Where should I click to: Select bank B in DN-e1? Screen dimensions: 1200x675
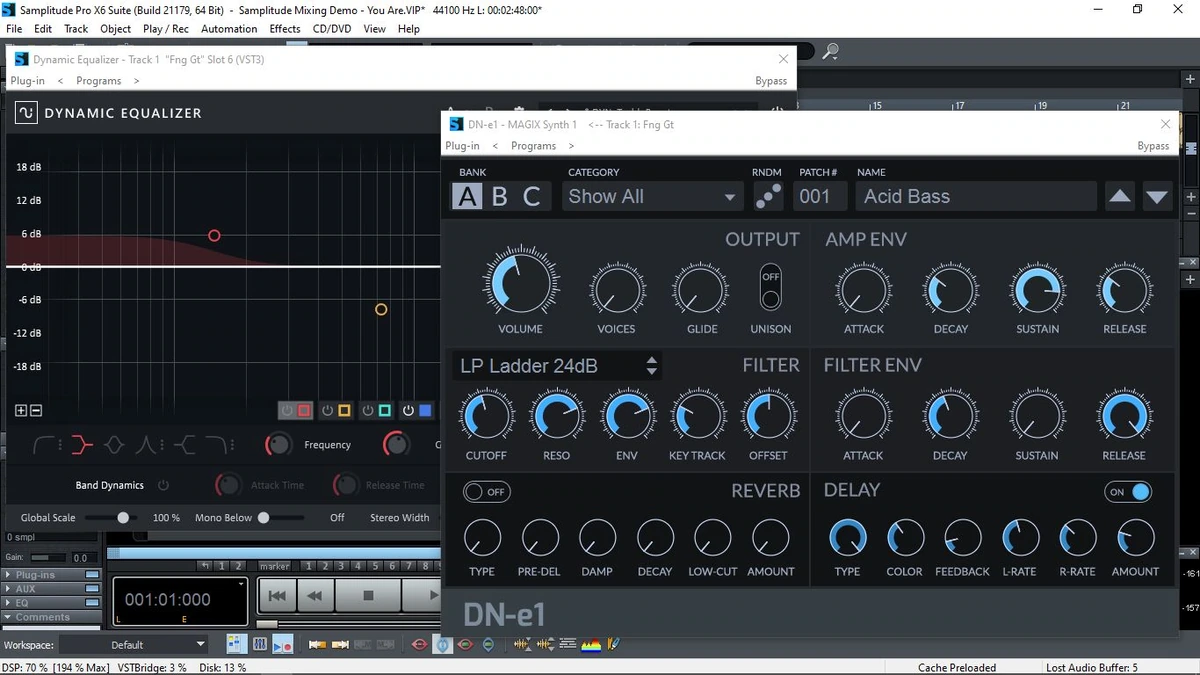click(500, 197)
